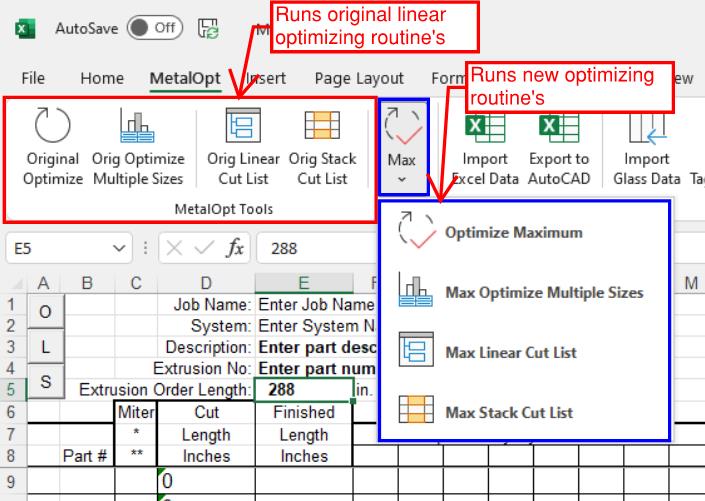
Task: Click the L button on the worksheet
Action: [x=45, y=347]
